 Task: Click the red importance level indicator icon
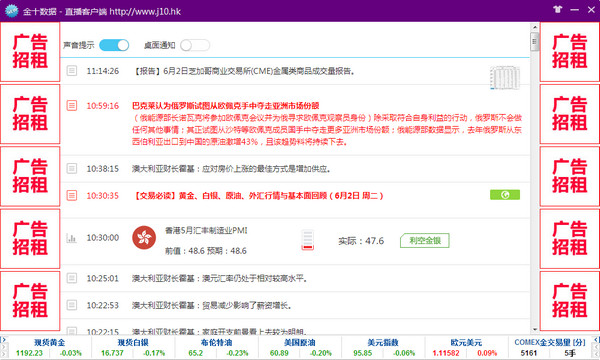click(307, 240)
